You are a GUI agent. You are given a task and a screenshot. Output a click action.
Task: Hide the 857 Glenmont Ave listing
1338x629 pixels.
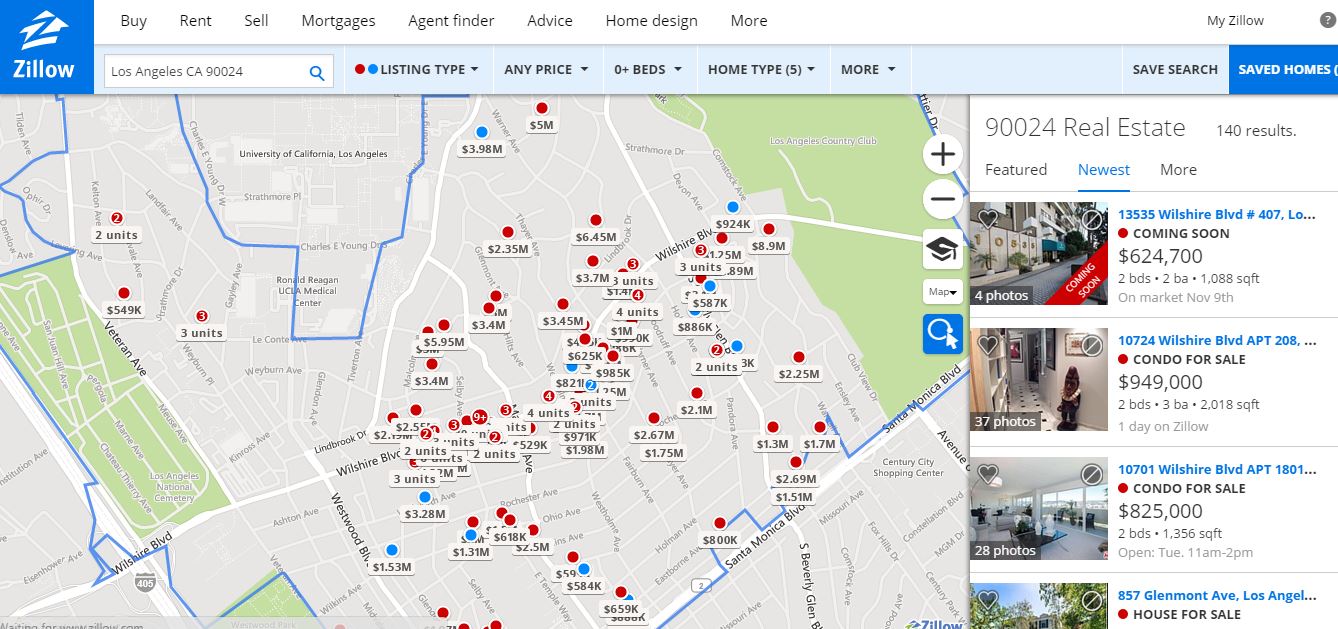tap(1092, 601)
